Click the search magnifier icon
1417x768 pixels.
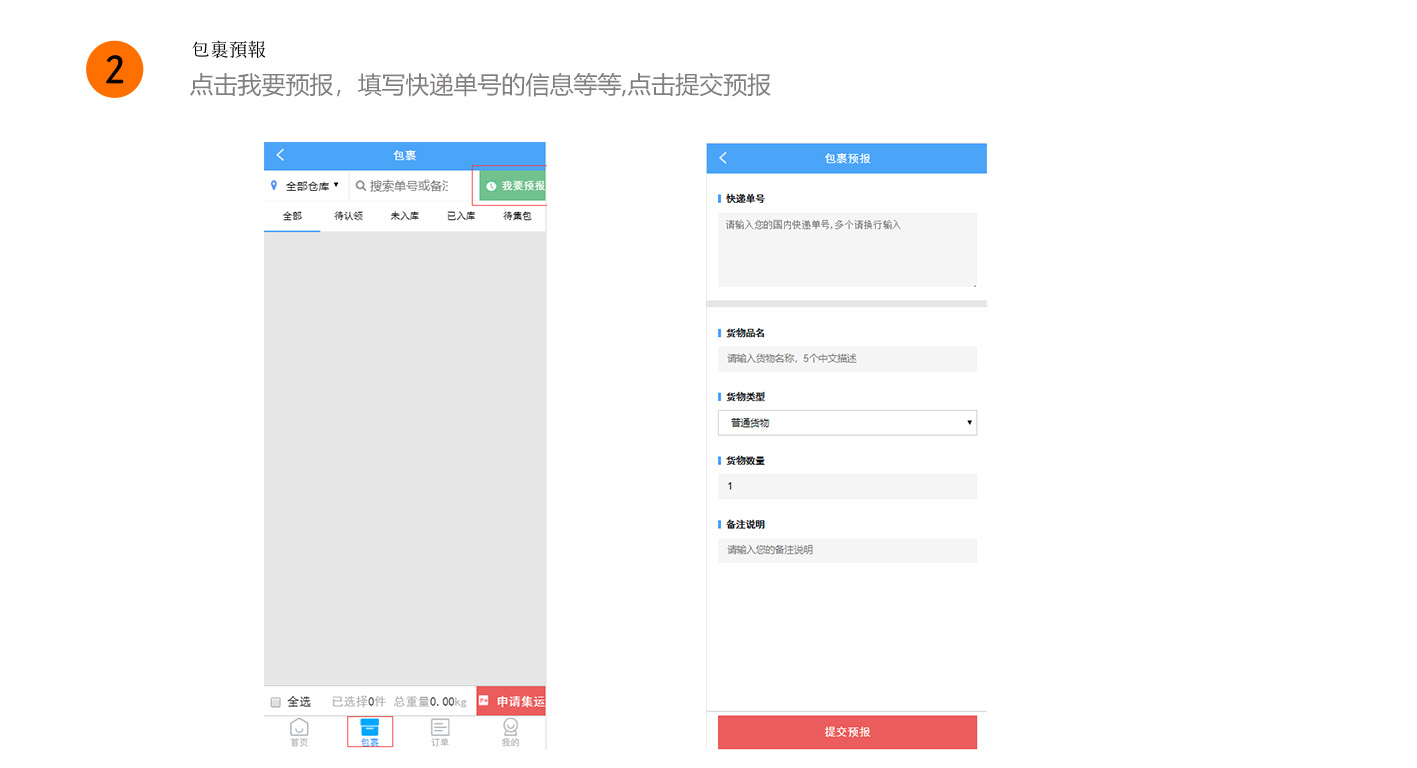[x=361, y=186]
